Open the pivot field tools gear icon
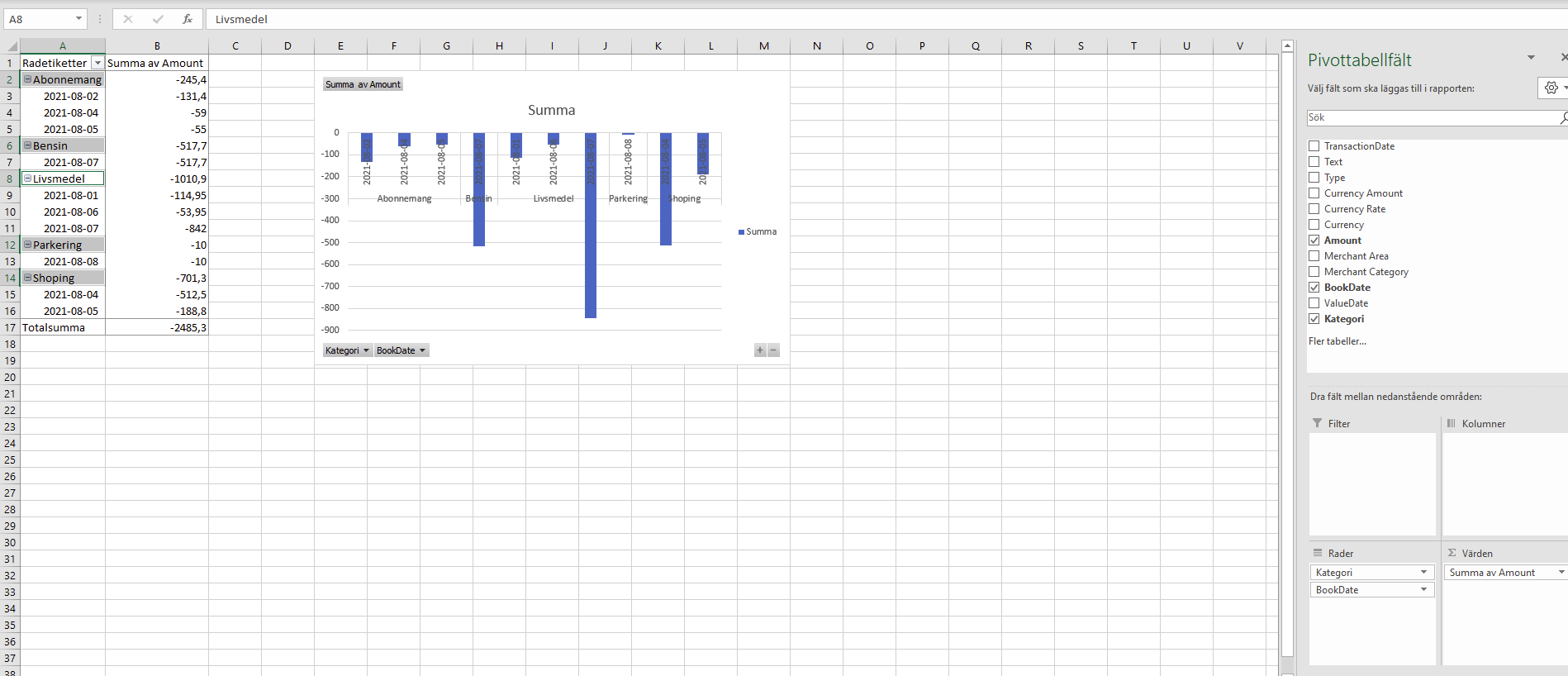Viewport: 1568px width, 676px height. (1551, 88)
